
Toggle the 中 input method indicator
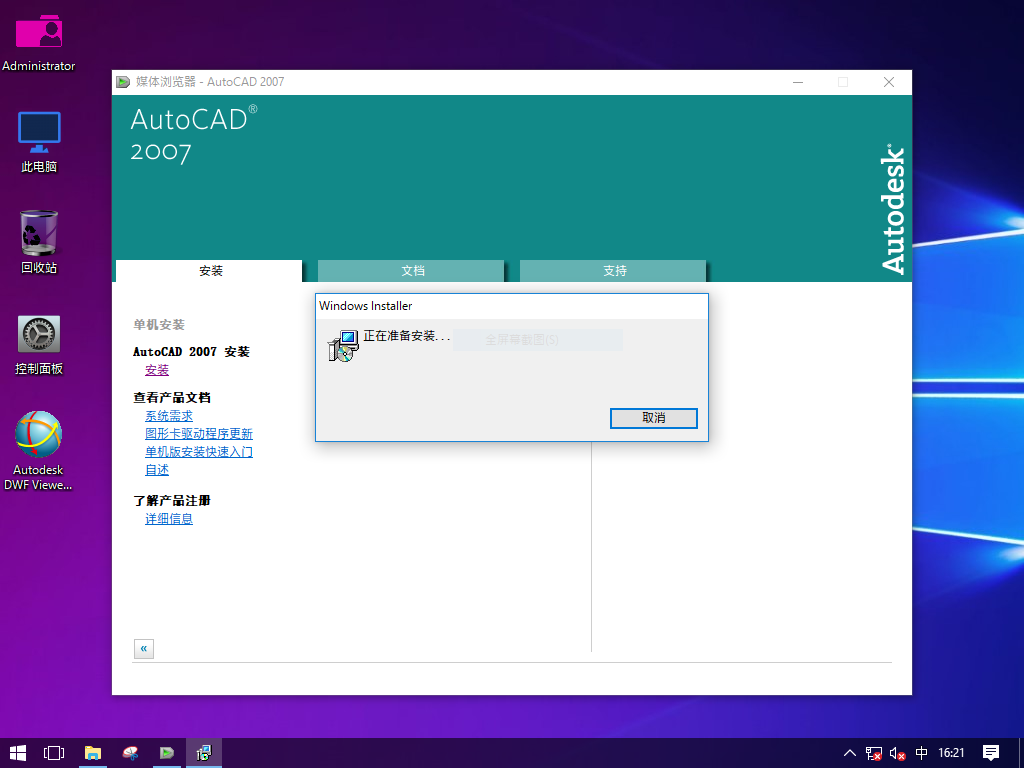[922, 753]
